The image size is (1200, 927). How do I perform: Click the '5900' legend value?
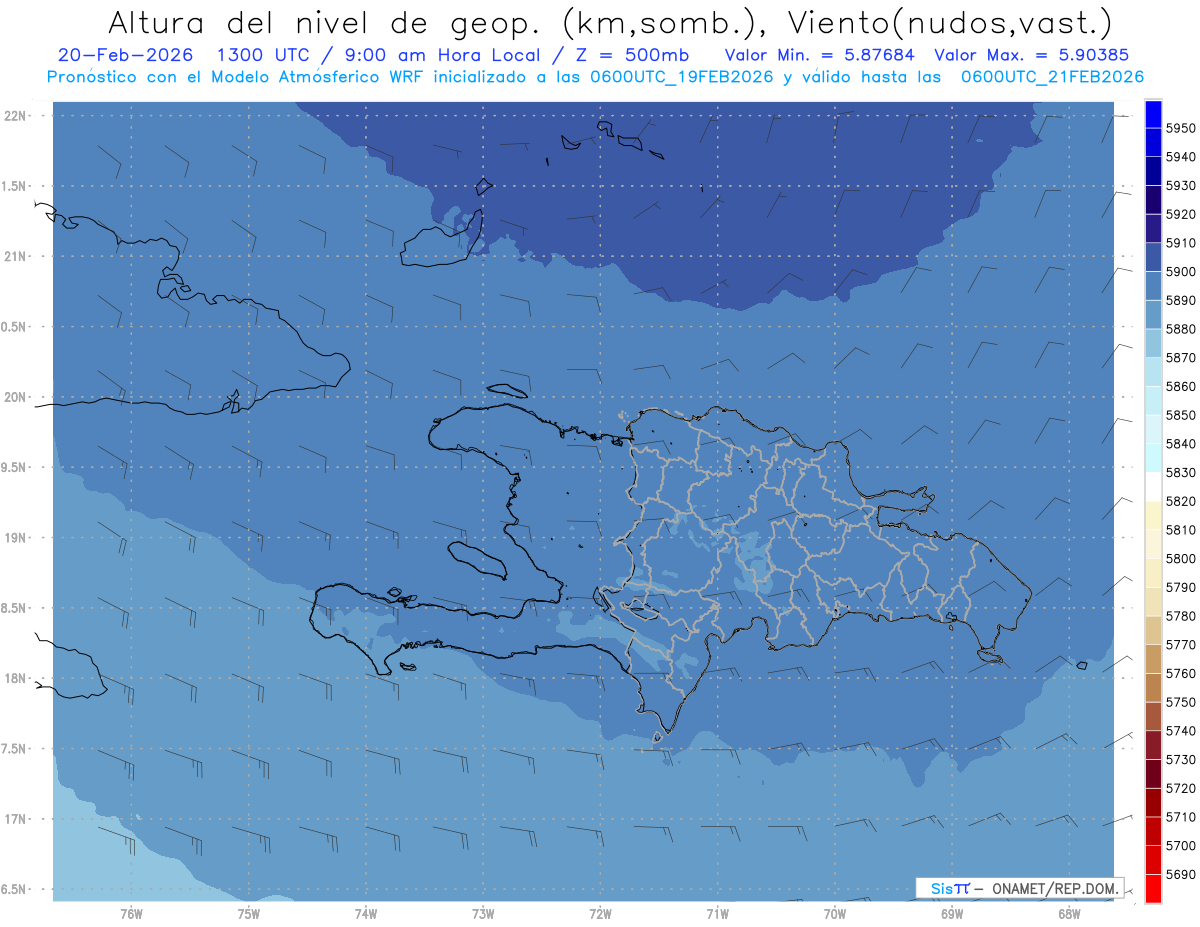tap(1180, 272)
